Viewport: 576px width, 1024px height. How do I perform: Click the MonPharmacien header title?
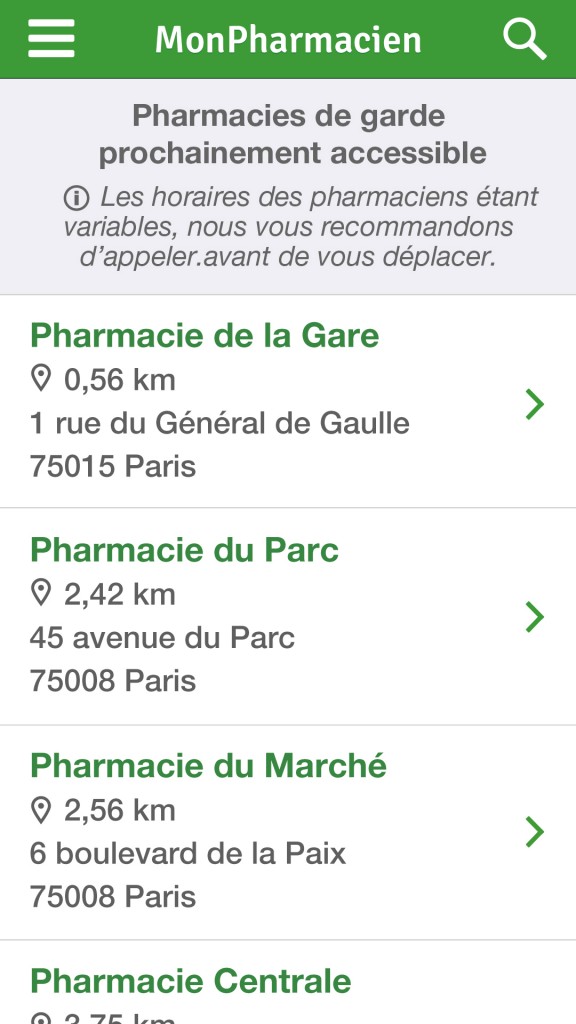click(288, 40)
